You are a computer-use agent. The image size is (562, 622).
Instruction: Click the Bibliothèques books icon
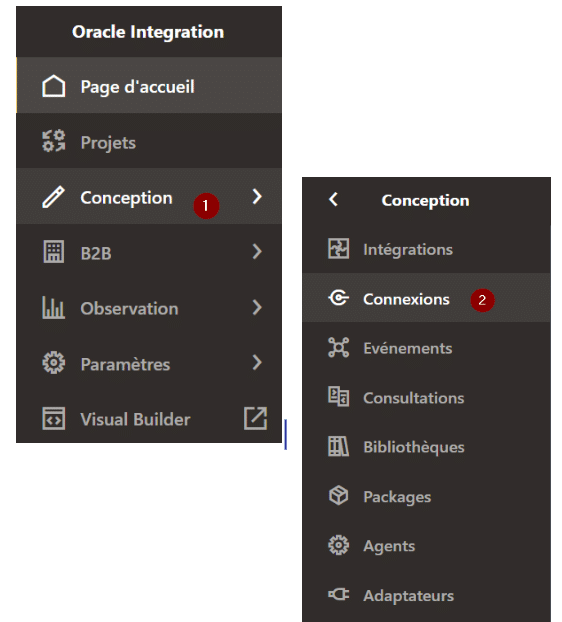tap(338, 446)
